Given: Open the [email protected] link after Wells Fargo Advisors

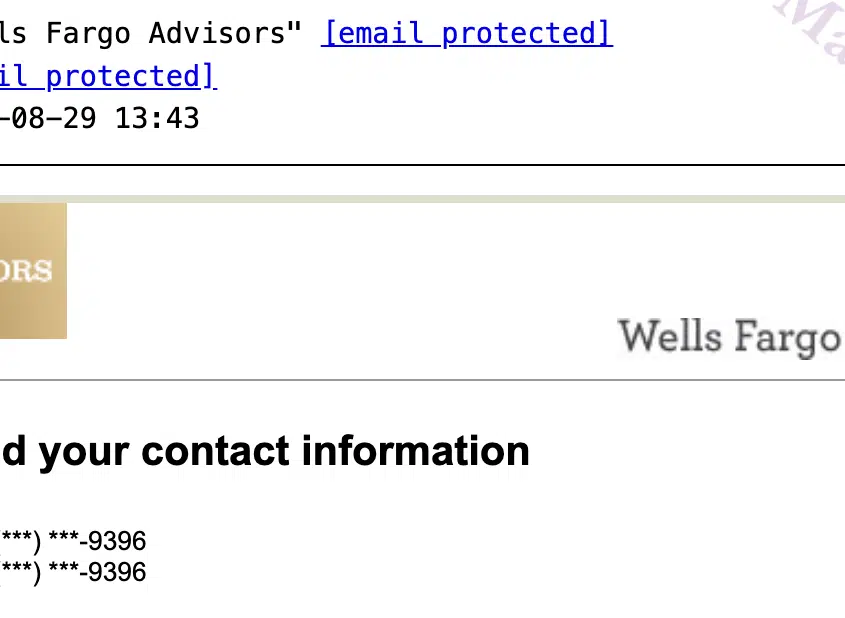Looking at the screenshot, I should pyautogui.click(x=467, y=33).
